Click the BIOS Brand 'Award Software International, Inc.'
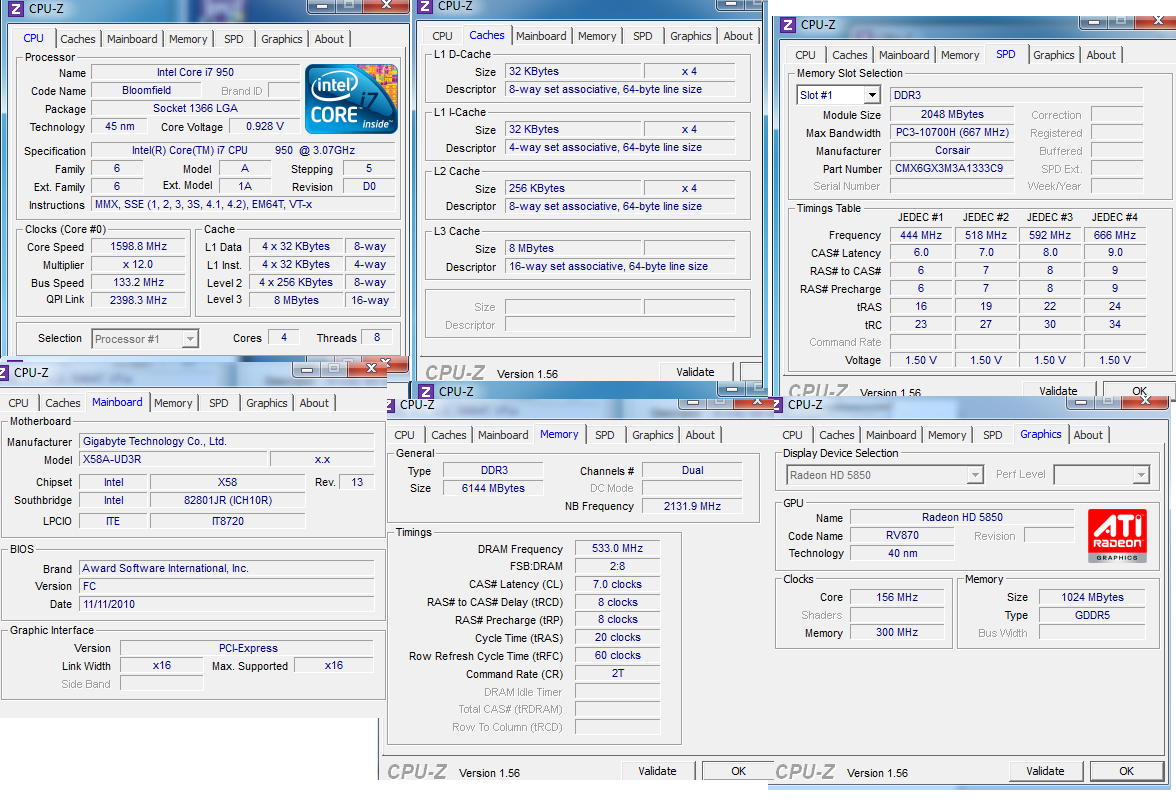Image resolution: width=1176 pixels, height=804 pixels. pyautogui.click(x=226, y=568)
